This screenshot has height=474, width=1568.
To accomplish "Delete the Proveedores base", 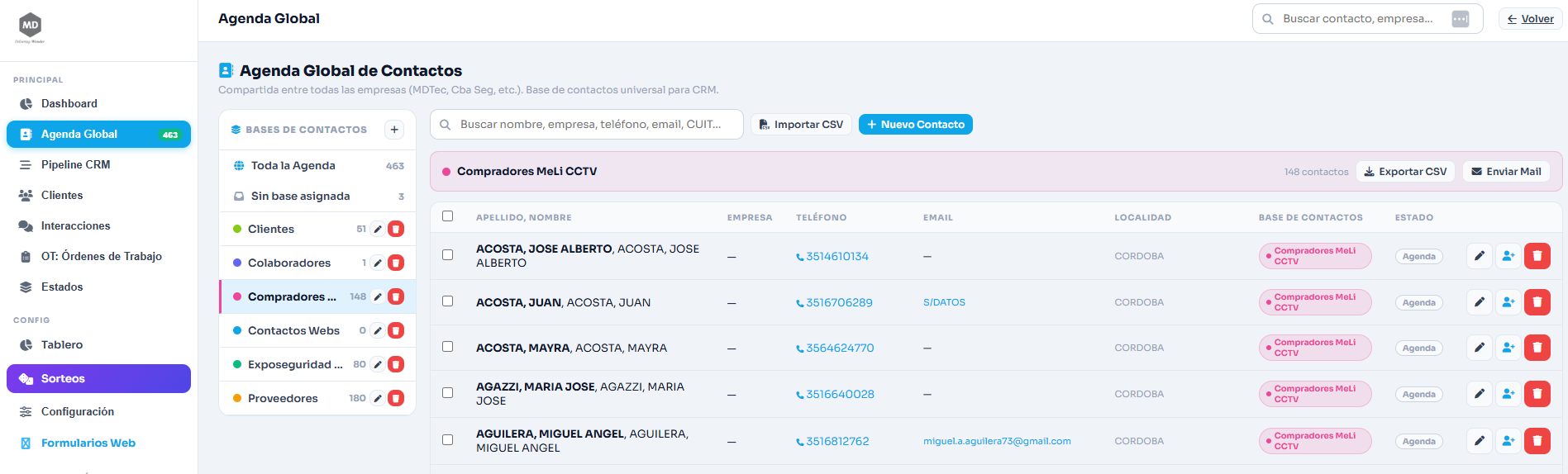I will pyautogui.click(x=396, y=398).
